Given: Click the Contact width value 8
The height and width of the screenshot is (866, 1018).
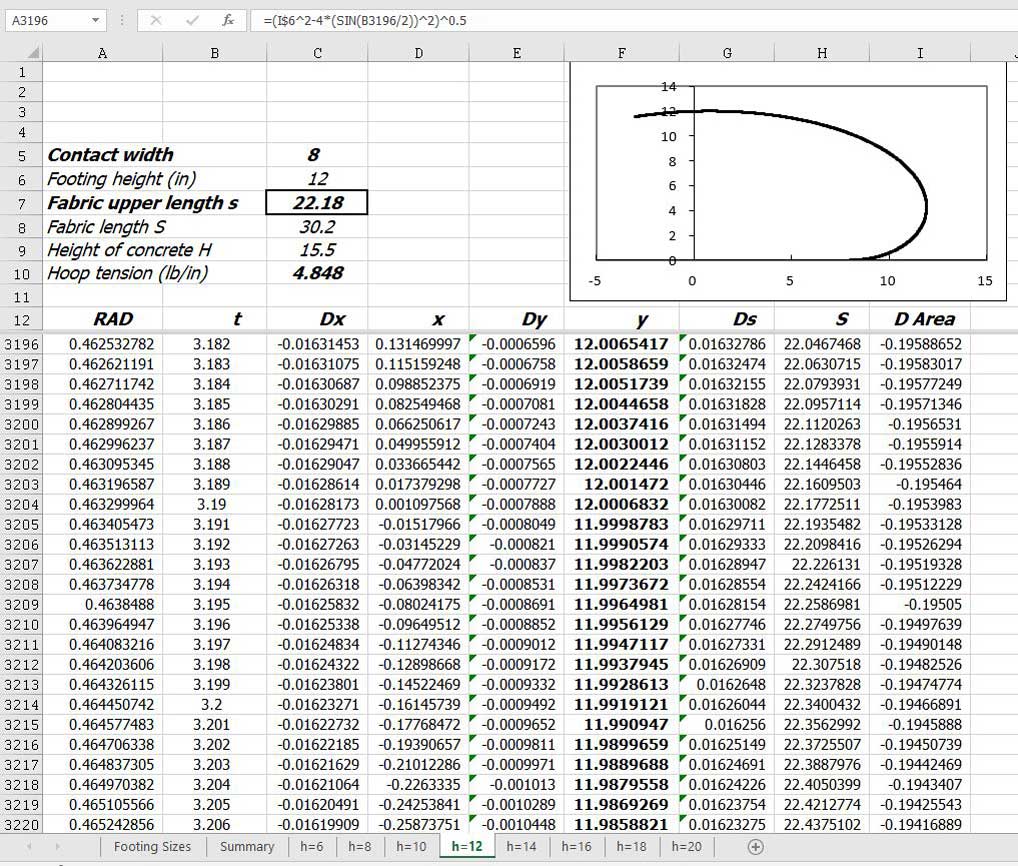Looking at the screenshot, I should tap(317, 155).
